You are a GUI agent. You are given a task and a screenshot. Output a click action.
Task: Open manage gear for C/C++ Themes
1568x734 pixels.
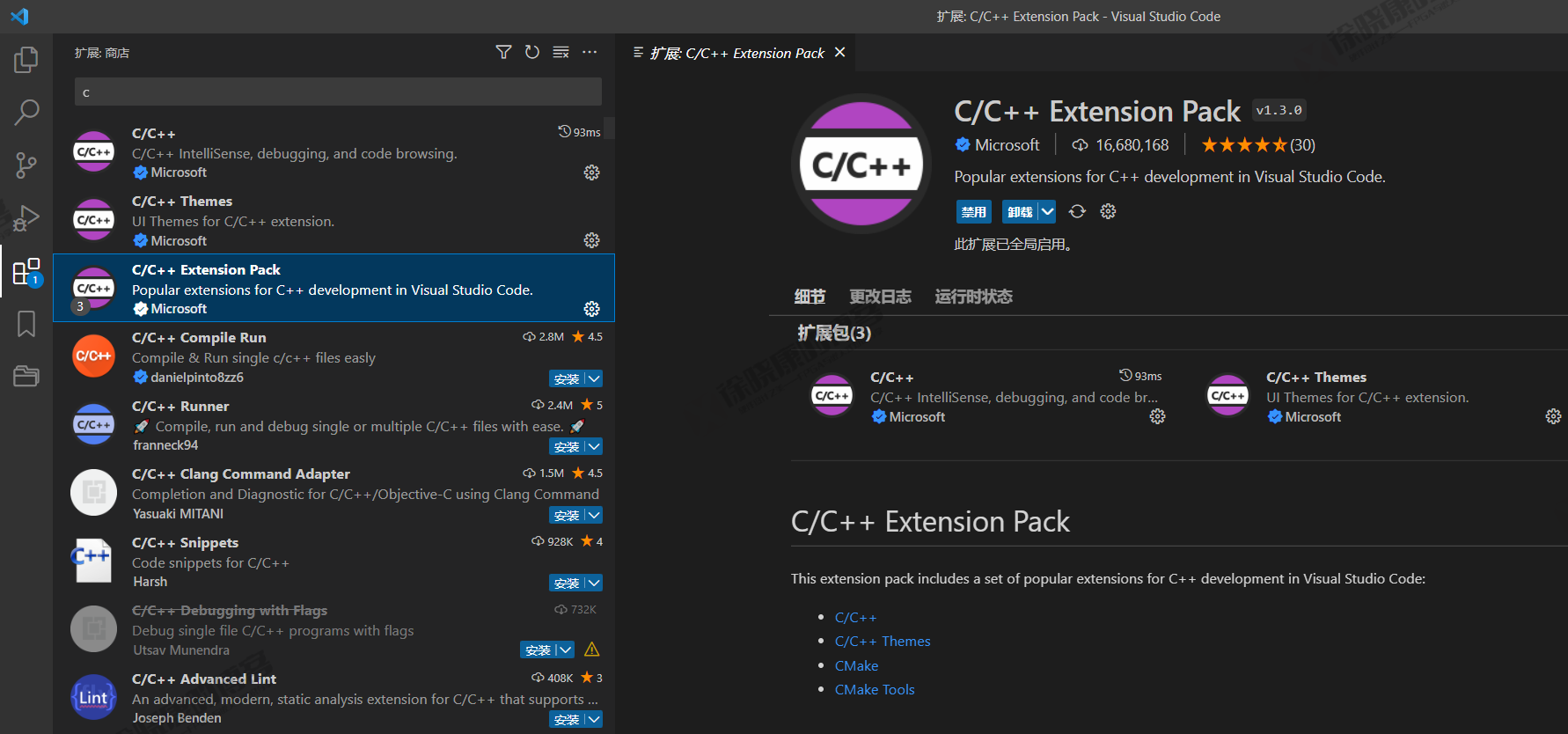point(592,240)
